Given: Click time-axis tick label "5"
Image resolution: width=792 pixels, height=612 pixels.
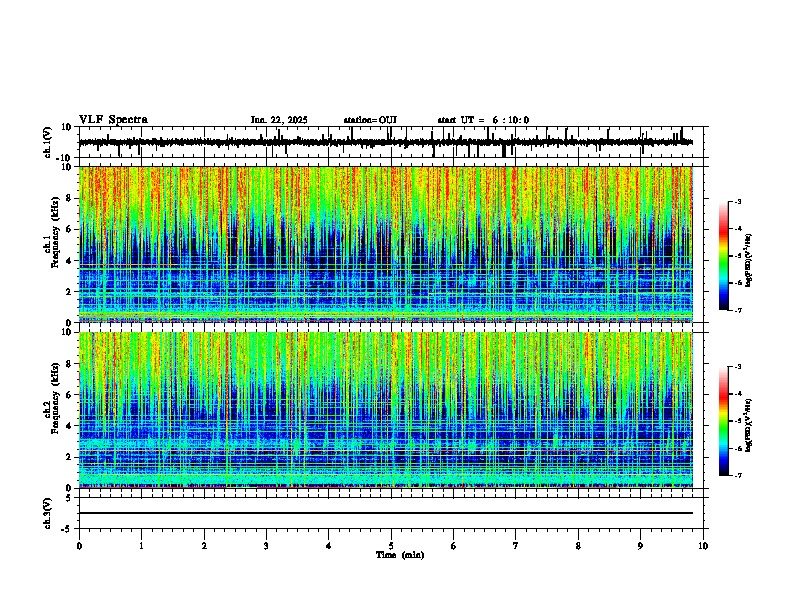Looking at the screenshot, I should [391, 546].
